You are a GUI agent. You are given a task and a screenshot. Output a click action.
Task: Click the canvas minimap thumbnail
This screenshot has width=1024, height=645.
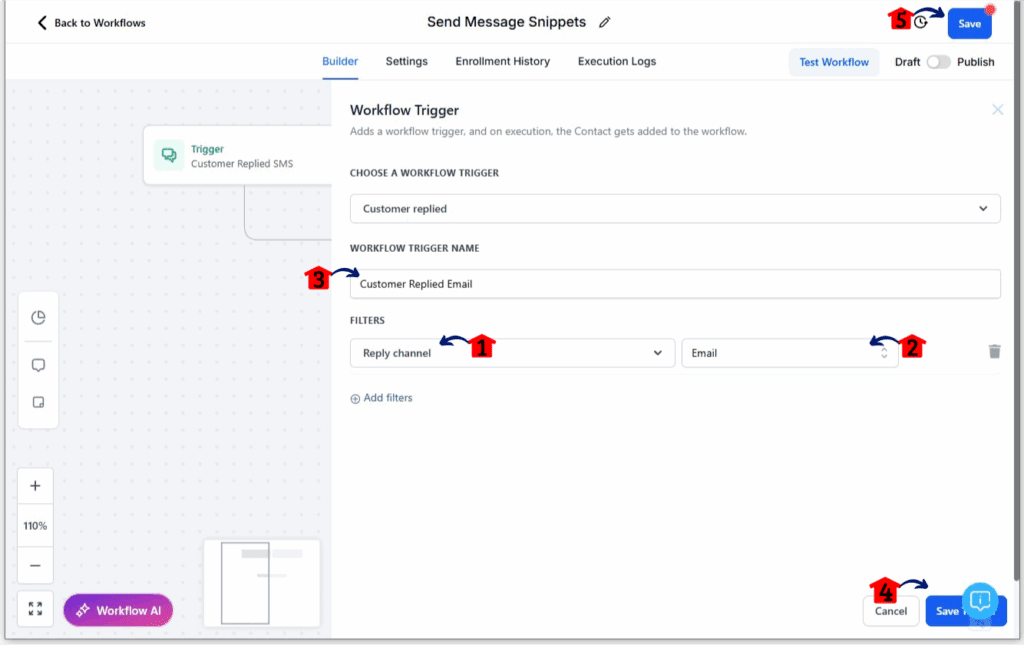(262, 582)
